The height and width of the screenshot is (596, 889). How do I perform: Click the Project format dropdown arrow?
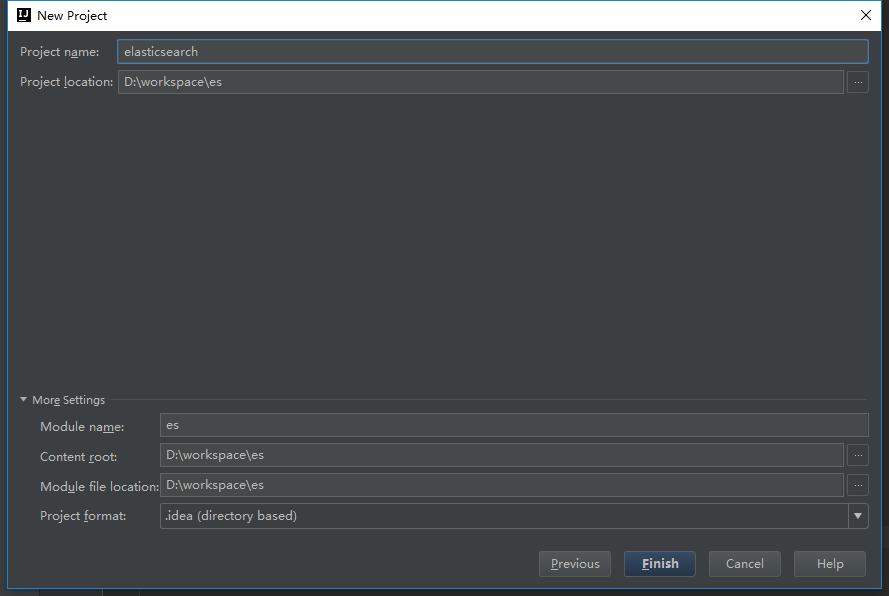click(858, 516)
